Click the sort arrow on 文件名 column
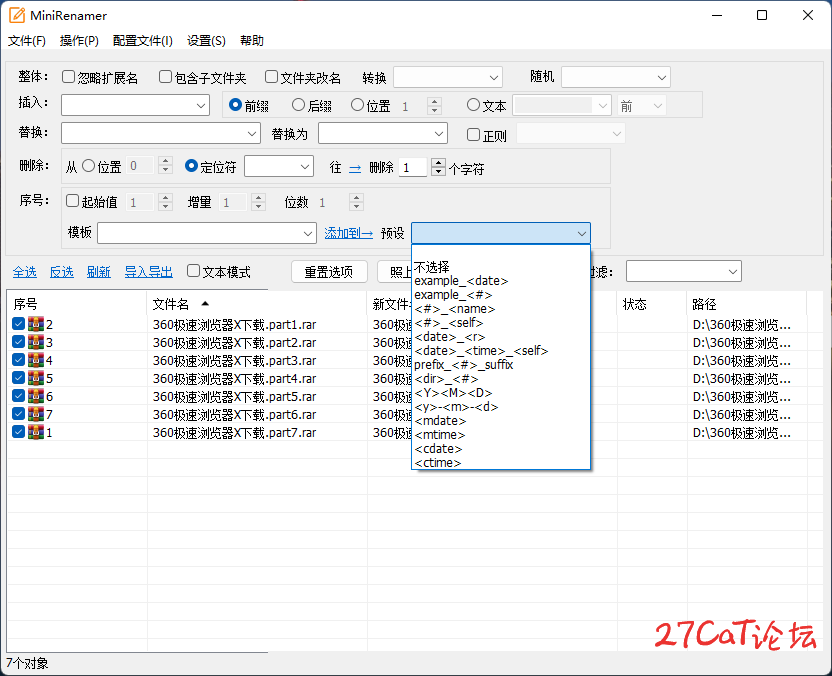832x676 pixels. tap(205, 304)
